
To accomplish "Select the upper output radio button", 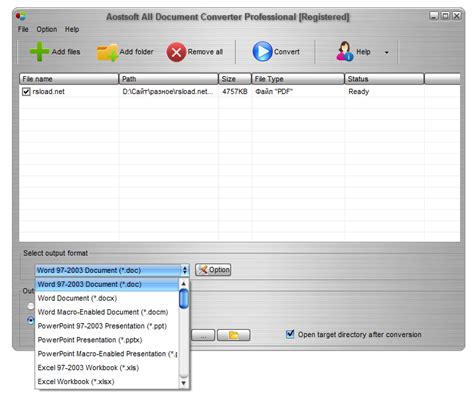I will [31, 306].
